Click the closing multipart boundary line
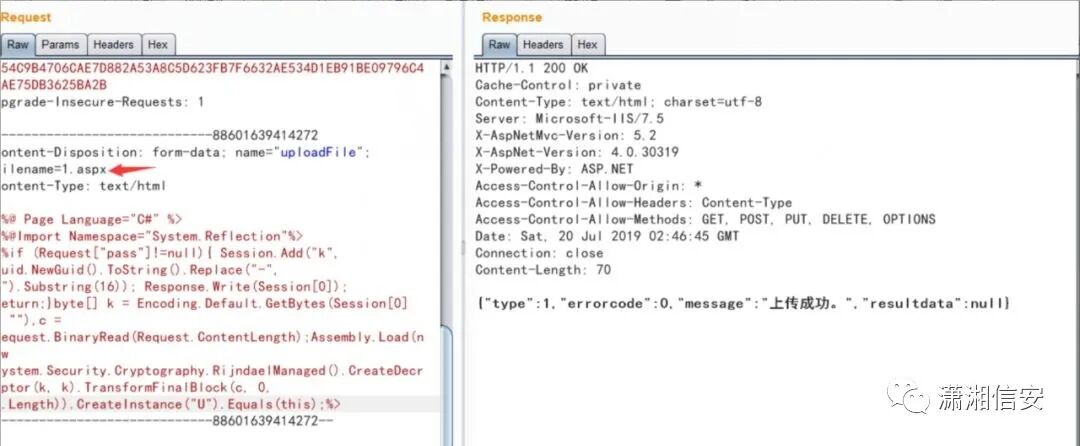The image size is (1080, 446). 167,421
